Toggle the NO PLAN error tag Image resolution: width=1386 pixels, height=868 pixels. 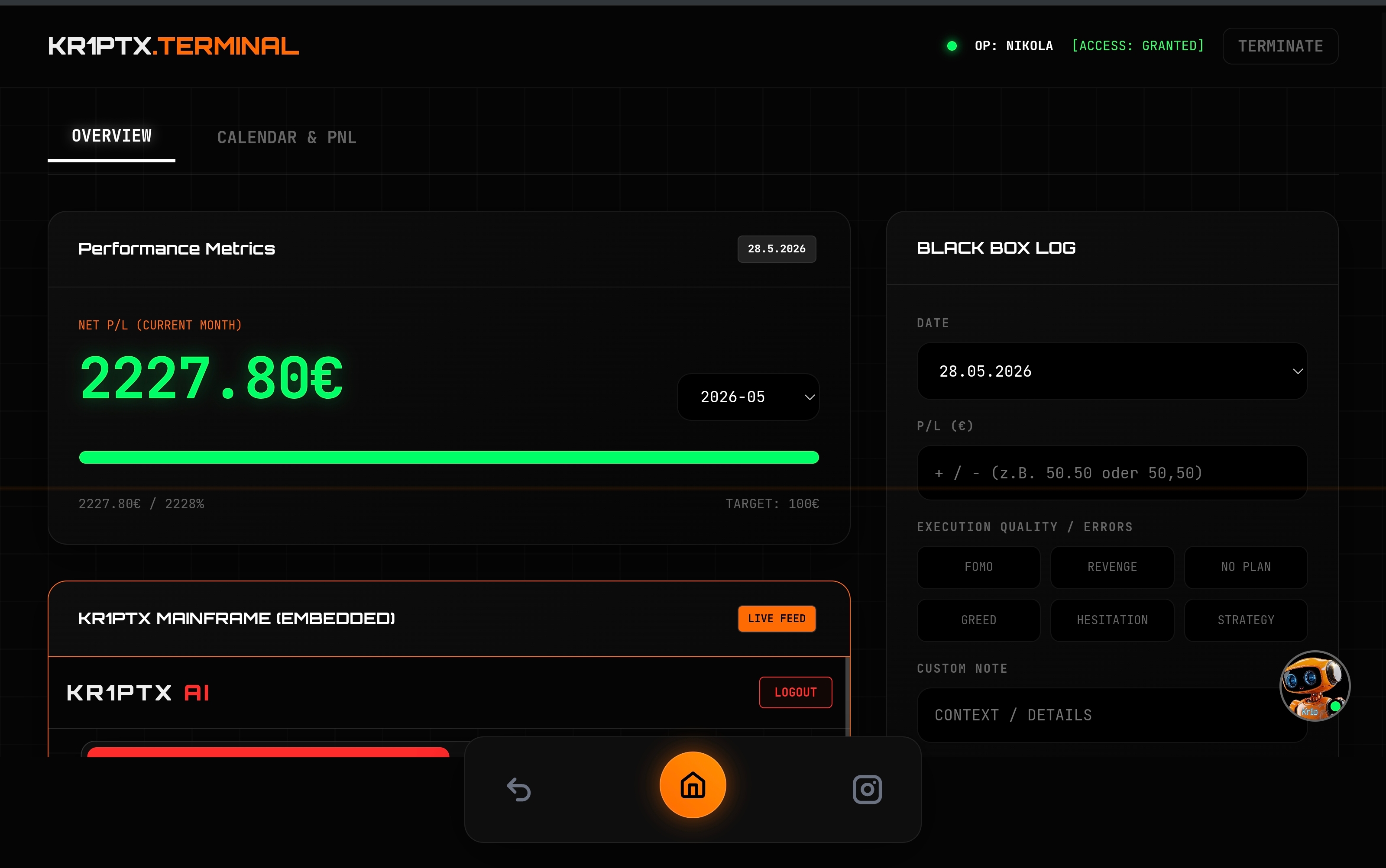pos(1246,567)
